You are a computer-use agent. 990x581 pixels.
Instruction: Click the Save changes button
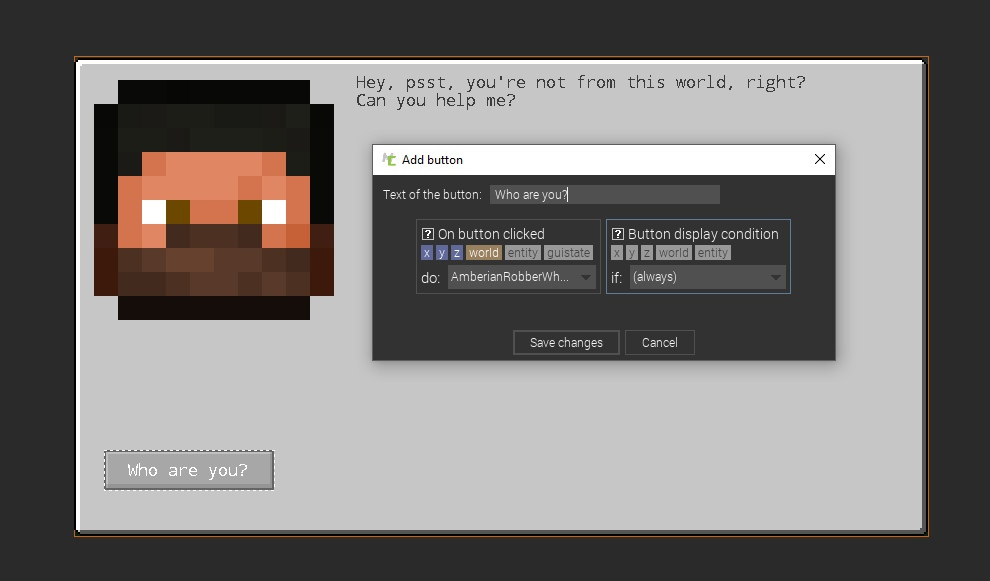click(x=565, y=342)
